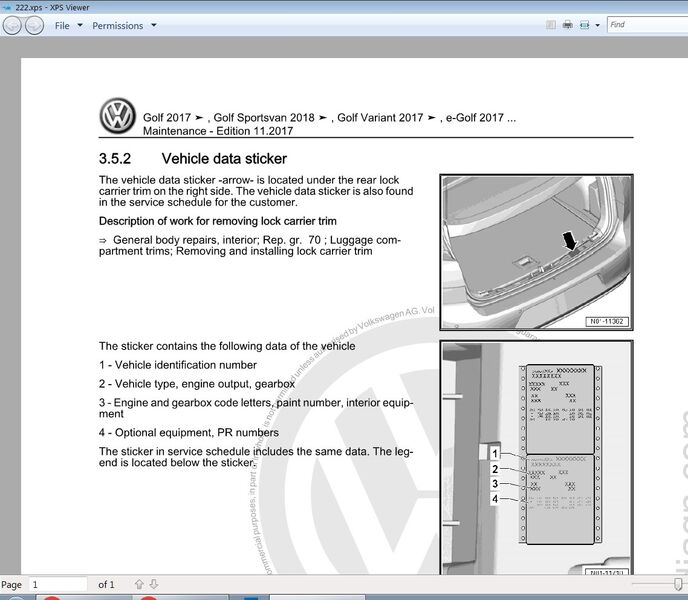Click the luggage compartment illustration

[x=536, y=252]
